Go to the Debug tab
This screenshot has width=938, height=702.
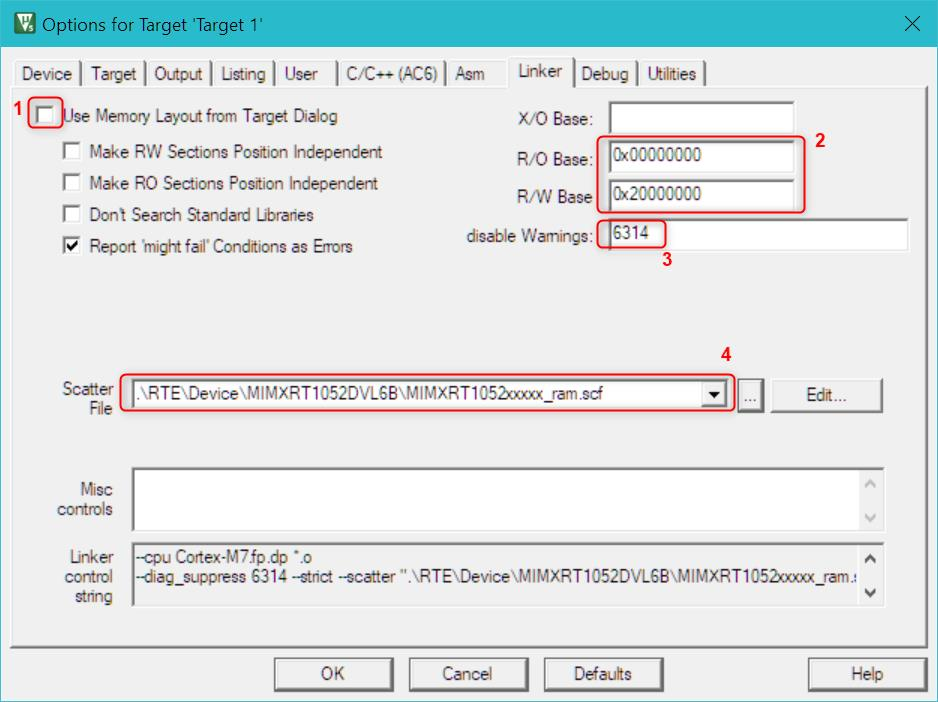(605, 74)
